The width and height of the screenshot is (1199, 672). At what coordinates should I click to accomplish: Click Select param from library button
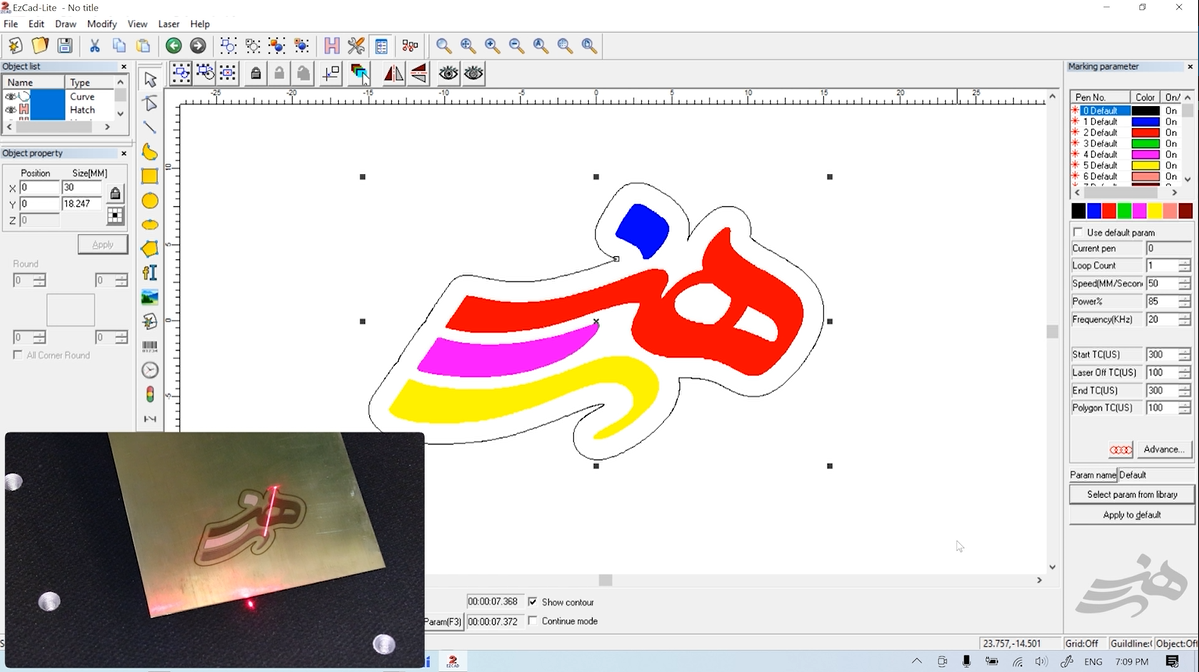tap(1132, 494)
